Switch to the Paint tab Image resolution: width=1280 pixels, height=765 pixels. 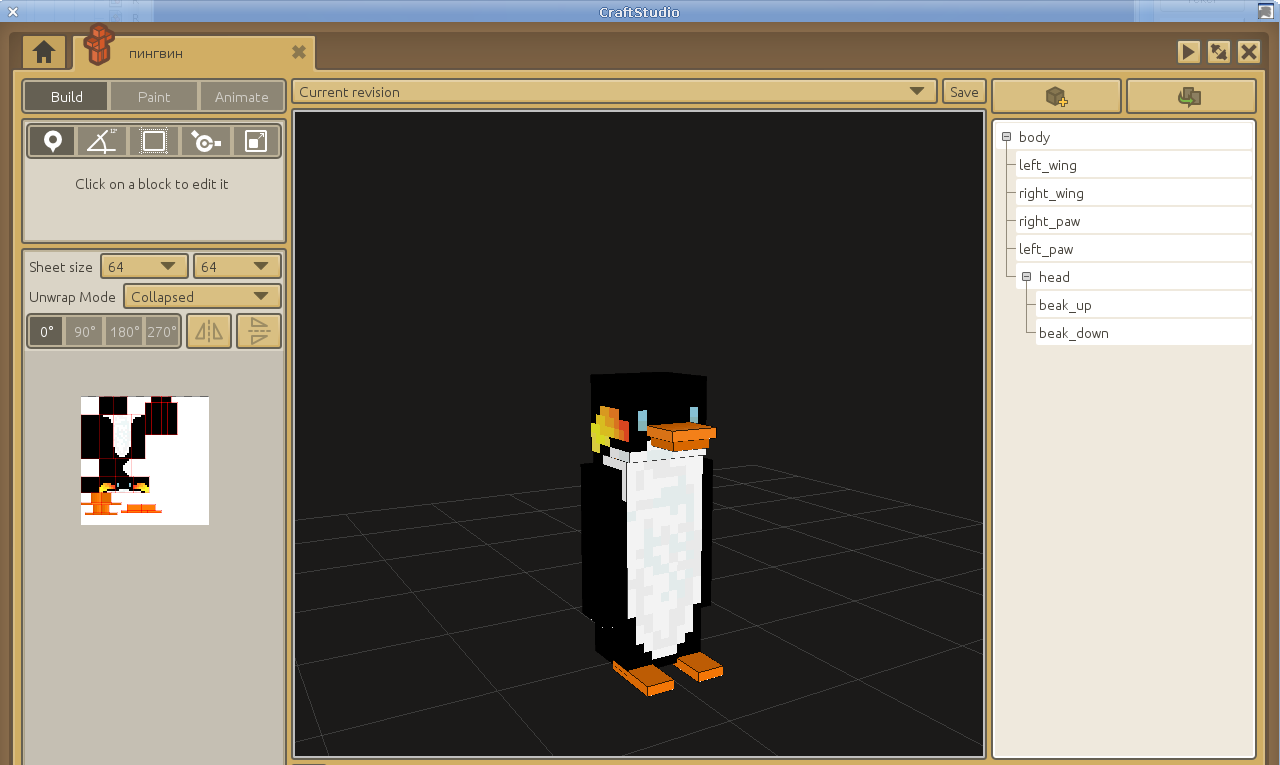click(154, 97)
